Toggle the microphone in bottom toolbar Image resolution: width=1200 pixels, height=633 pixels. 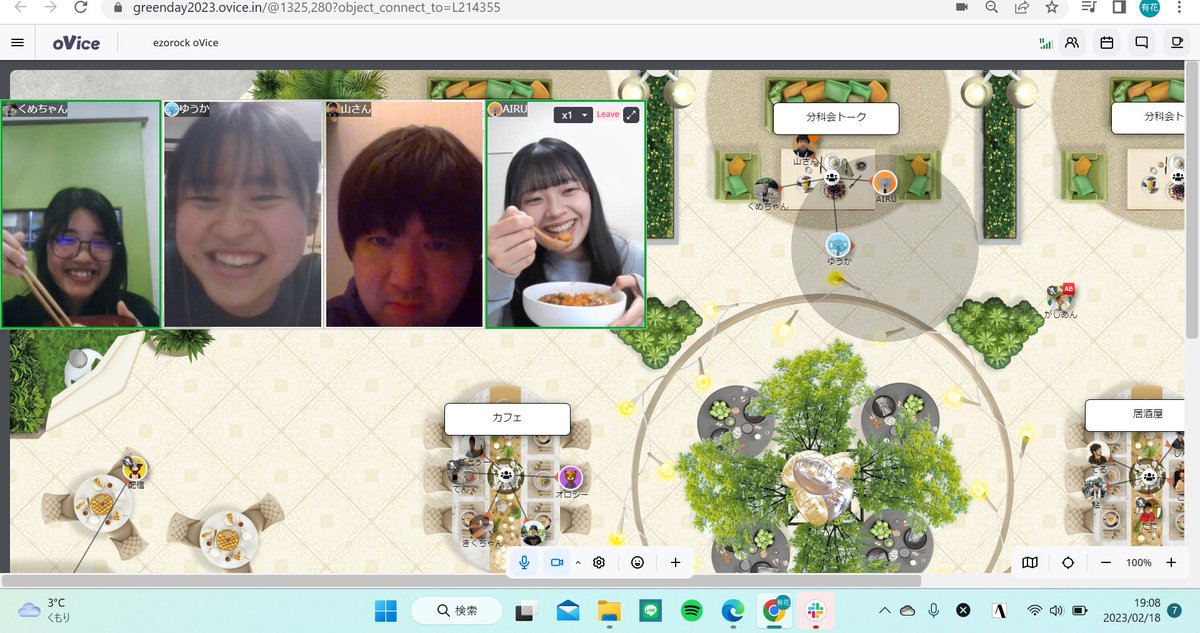click(523, 562)
